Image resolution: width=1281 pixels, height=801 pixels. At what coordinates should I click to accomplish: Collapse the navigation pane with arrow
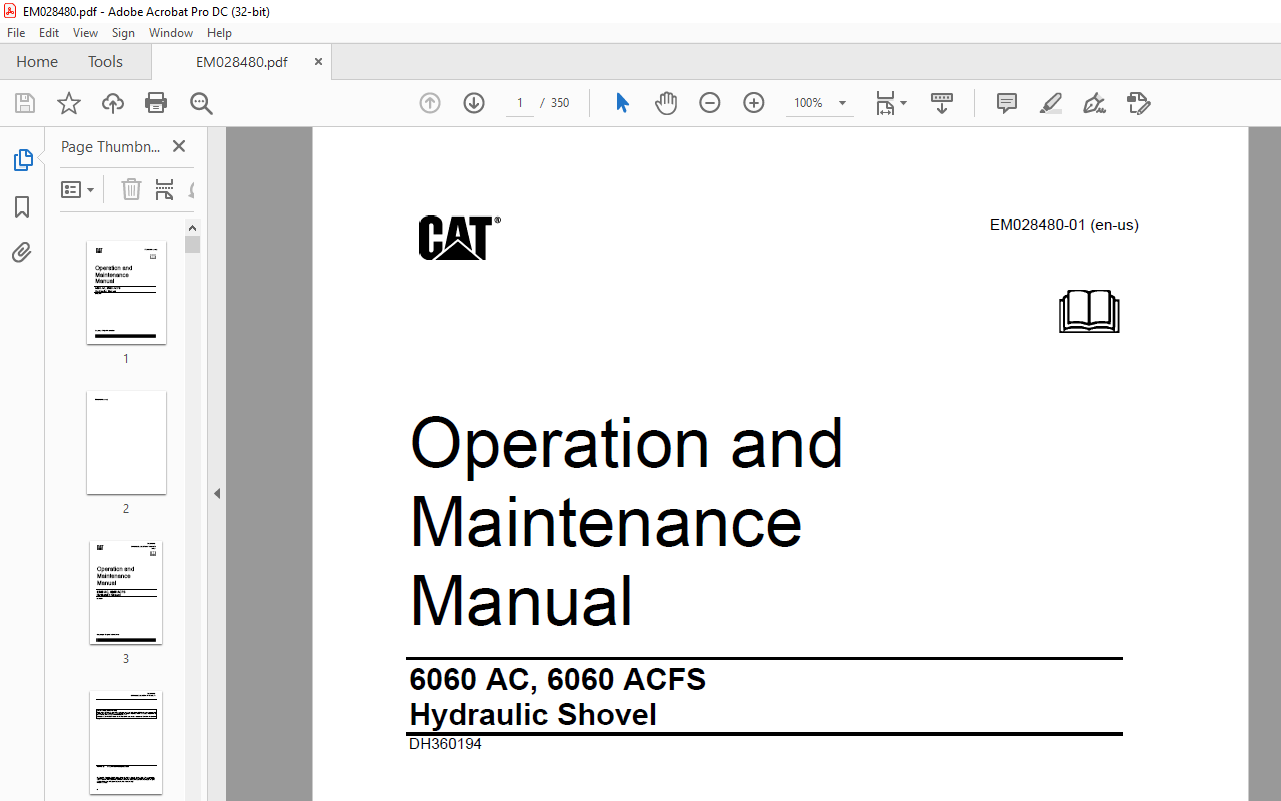[x=217, y=493]
